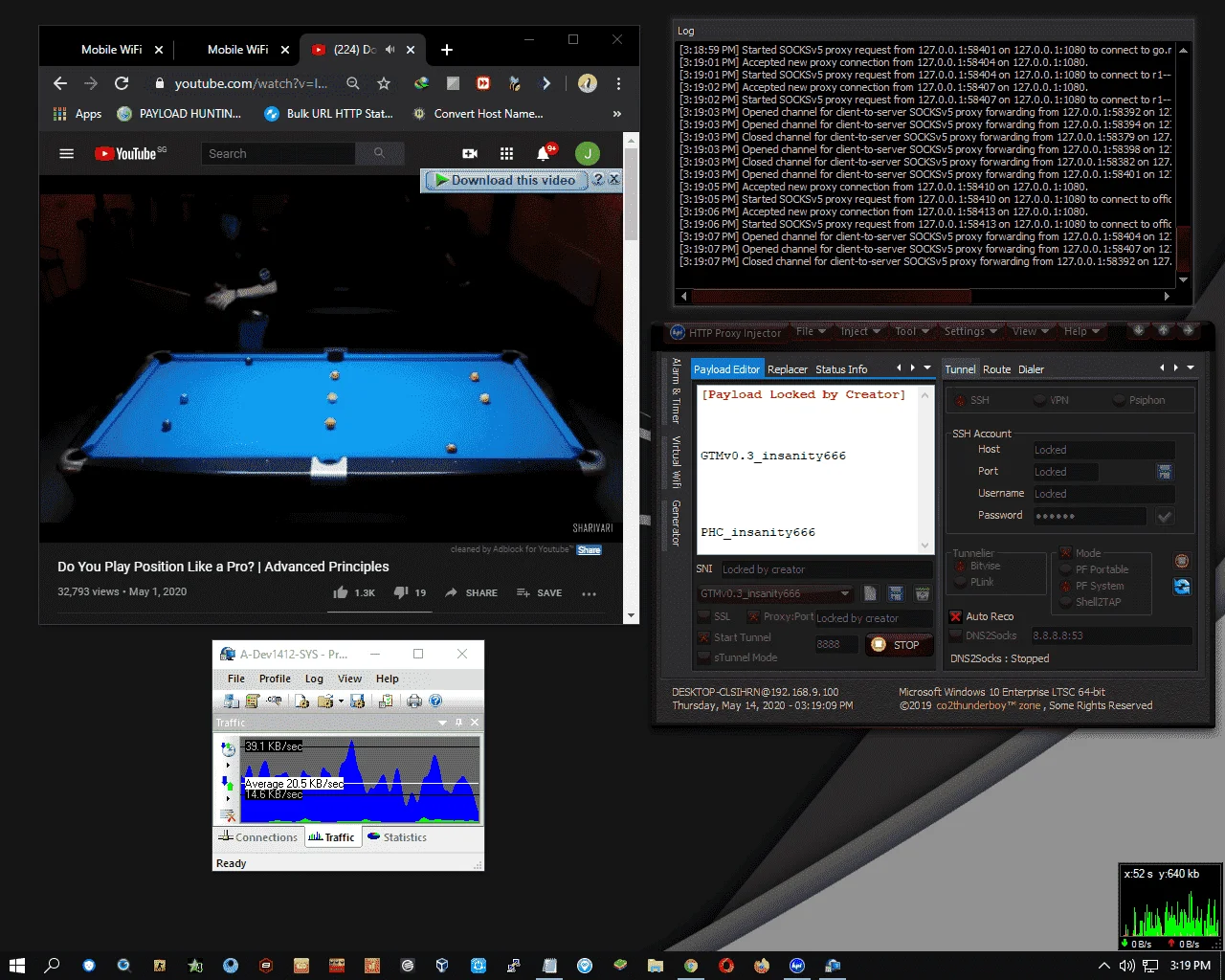Click the 8888 port input field
This screenshot has width=1225, height=980.
(x=836, y=645)
